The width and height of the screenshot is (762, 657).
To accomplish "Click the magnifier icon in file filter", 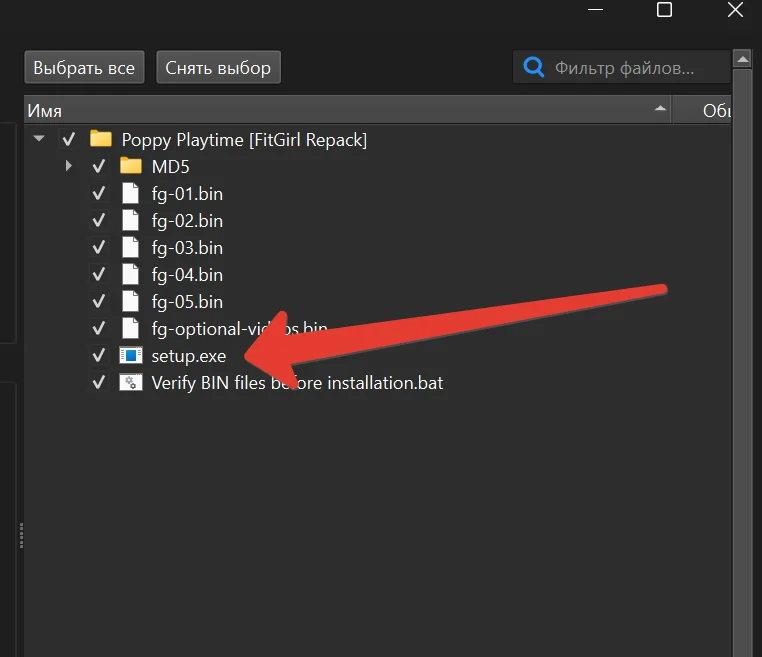I will [534, 68].
